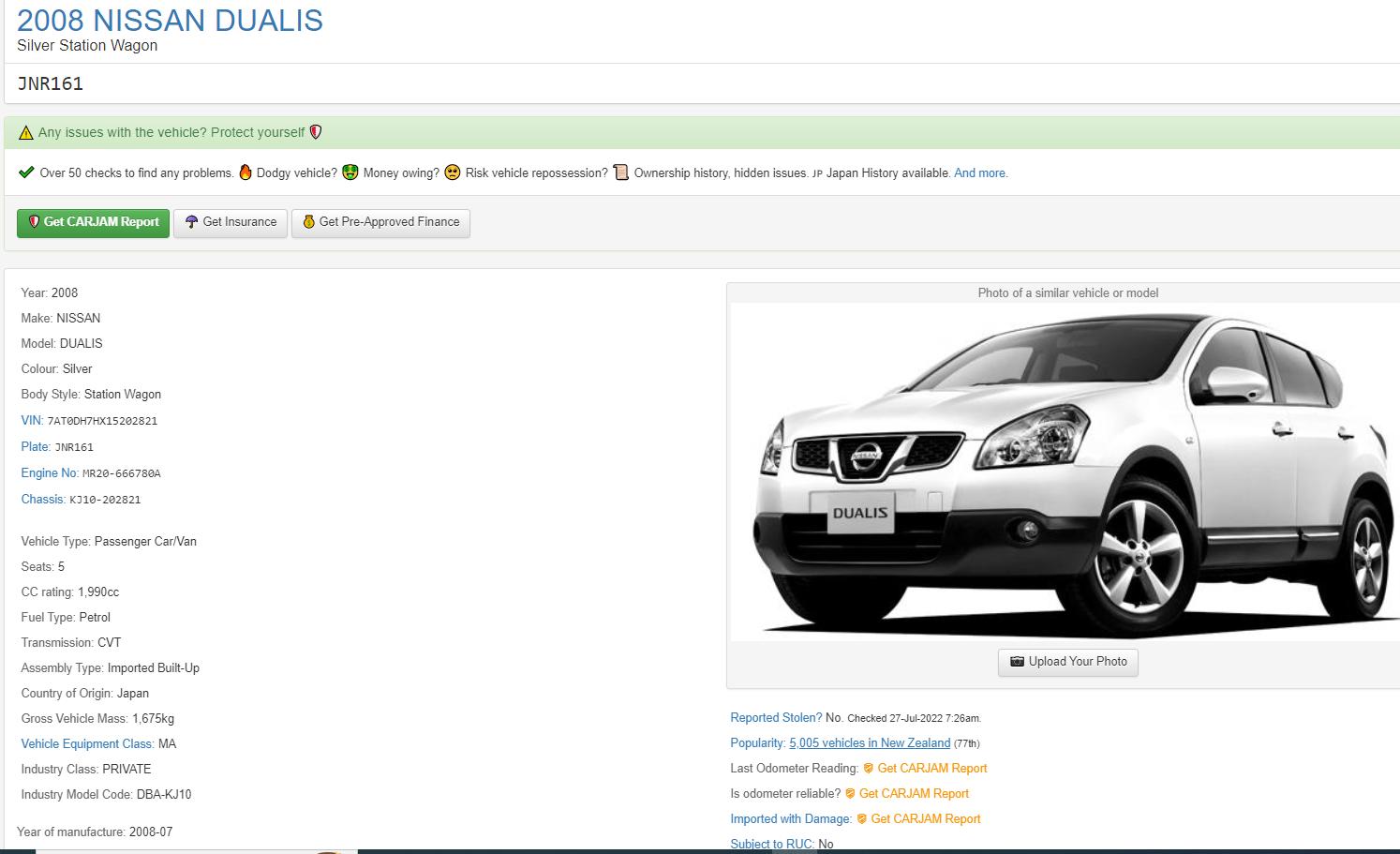Get CARJAM Report for 'Is odometer reliable?'
The width and height of the screenshot is (1400, 854).
(914, 794)
